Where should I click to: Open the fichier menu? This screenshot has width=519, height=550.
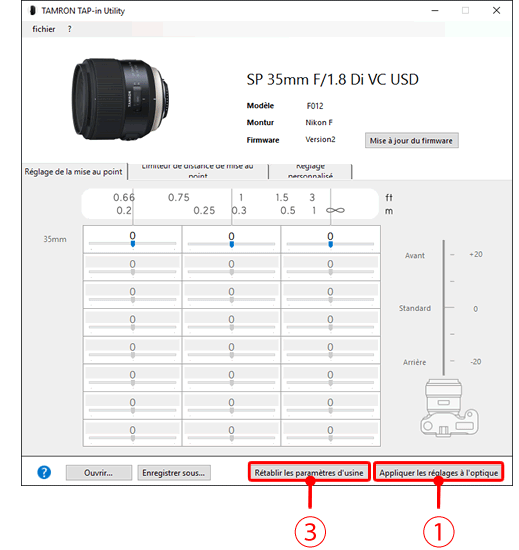(43, 29)
